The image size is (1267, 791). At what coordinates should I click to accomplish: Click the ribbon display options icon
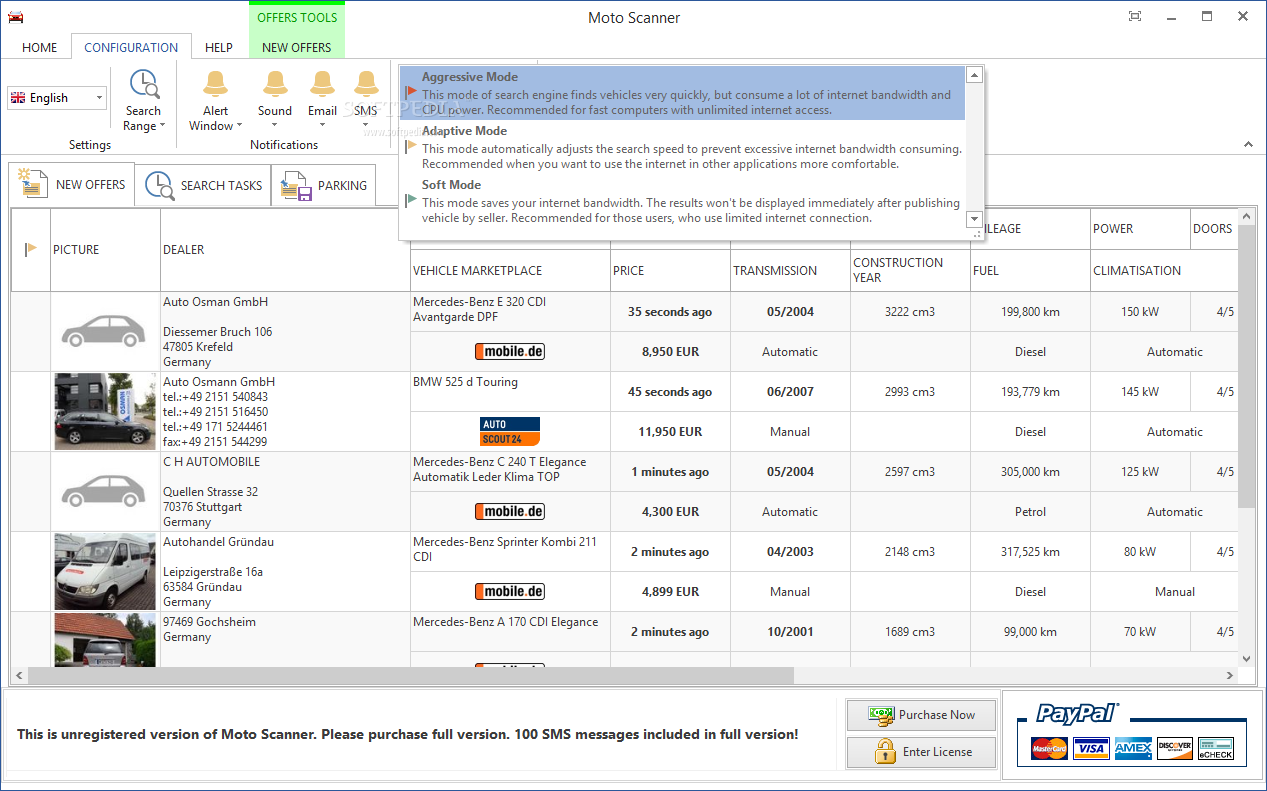[1135, 16]
